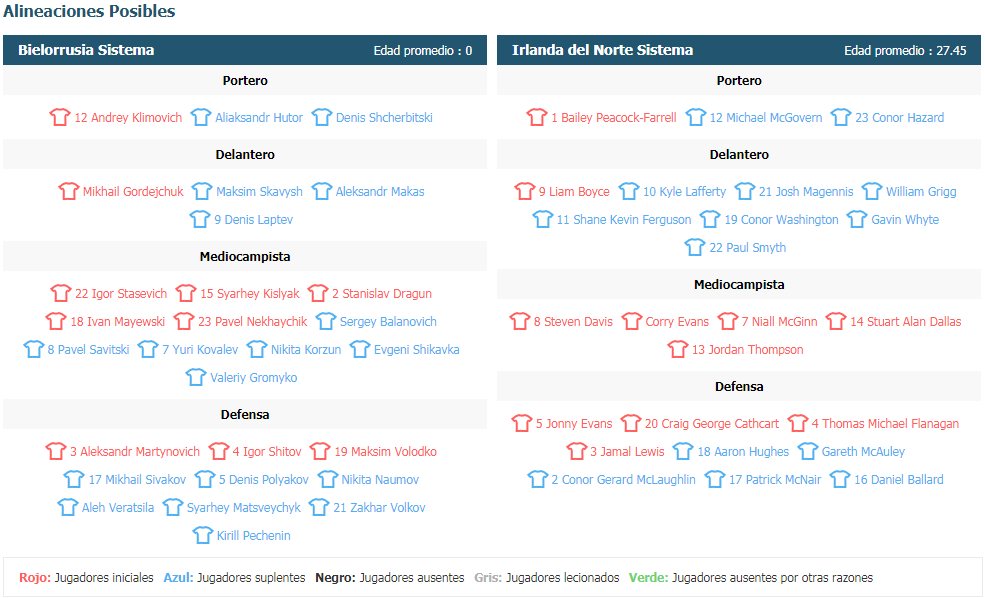Click the blue shirt icon beside Maksim Skavysh
Image resolution: width=985 pixels, height=598 pixels.
click(x=202, y=192)
